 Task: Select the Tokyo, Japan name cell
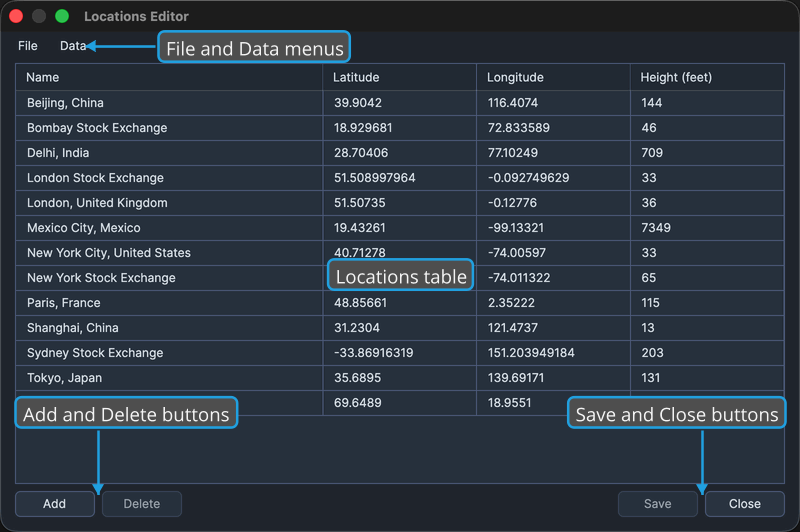(169, 378)
